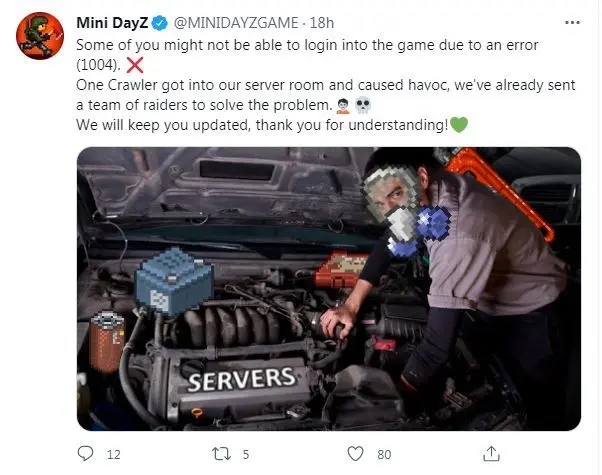Visit the @MINIDAYZGAME handle
This screenshot has width=602, height=475.
(236, 23)
